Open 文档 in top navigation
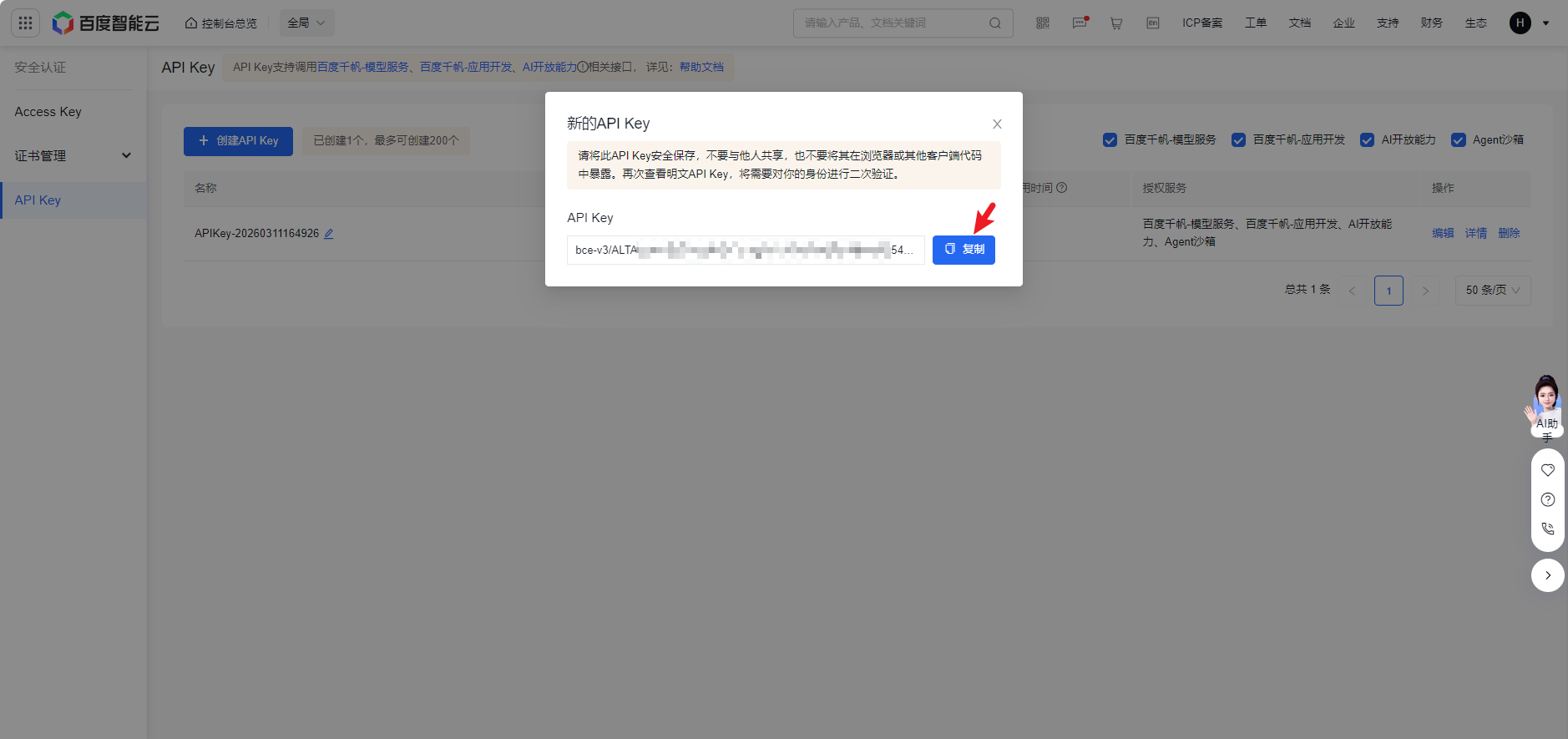This screenshot has height=739, width=1568. [1300, 23]
